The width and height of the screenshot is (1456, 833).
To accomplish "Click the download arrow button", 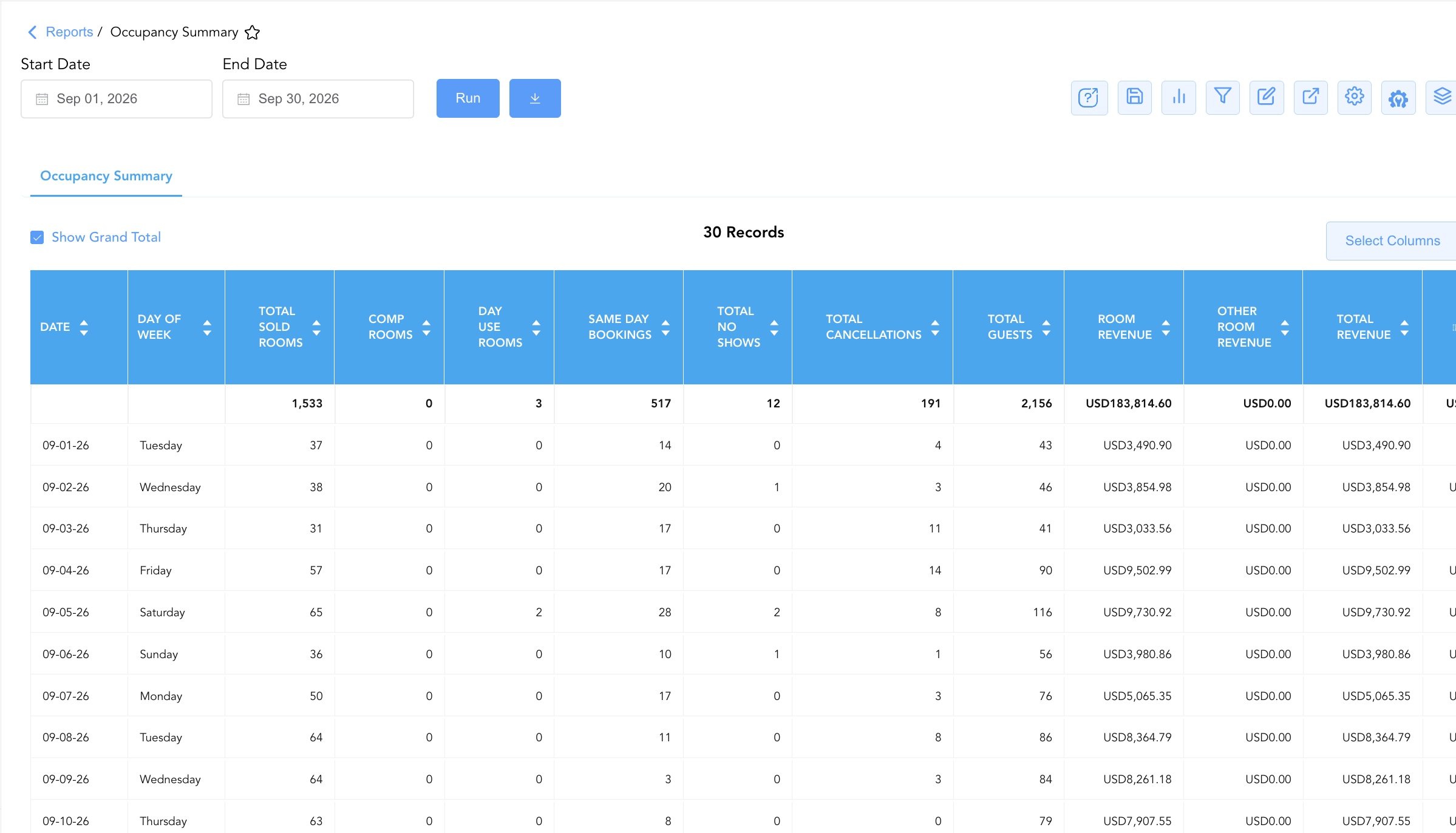I will (535, 98).
